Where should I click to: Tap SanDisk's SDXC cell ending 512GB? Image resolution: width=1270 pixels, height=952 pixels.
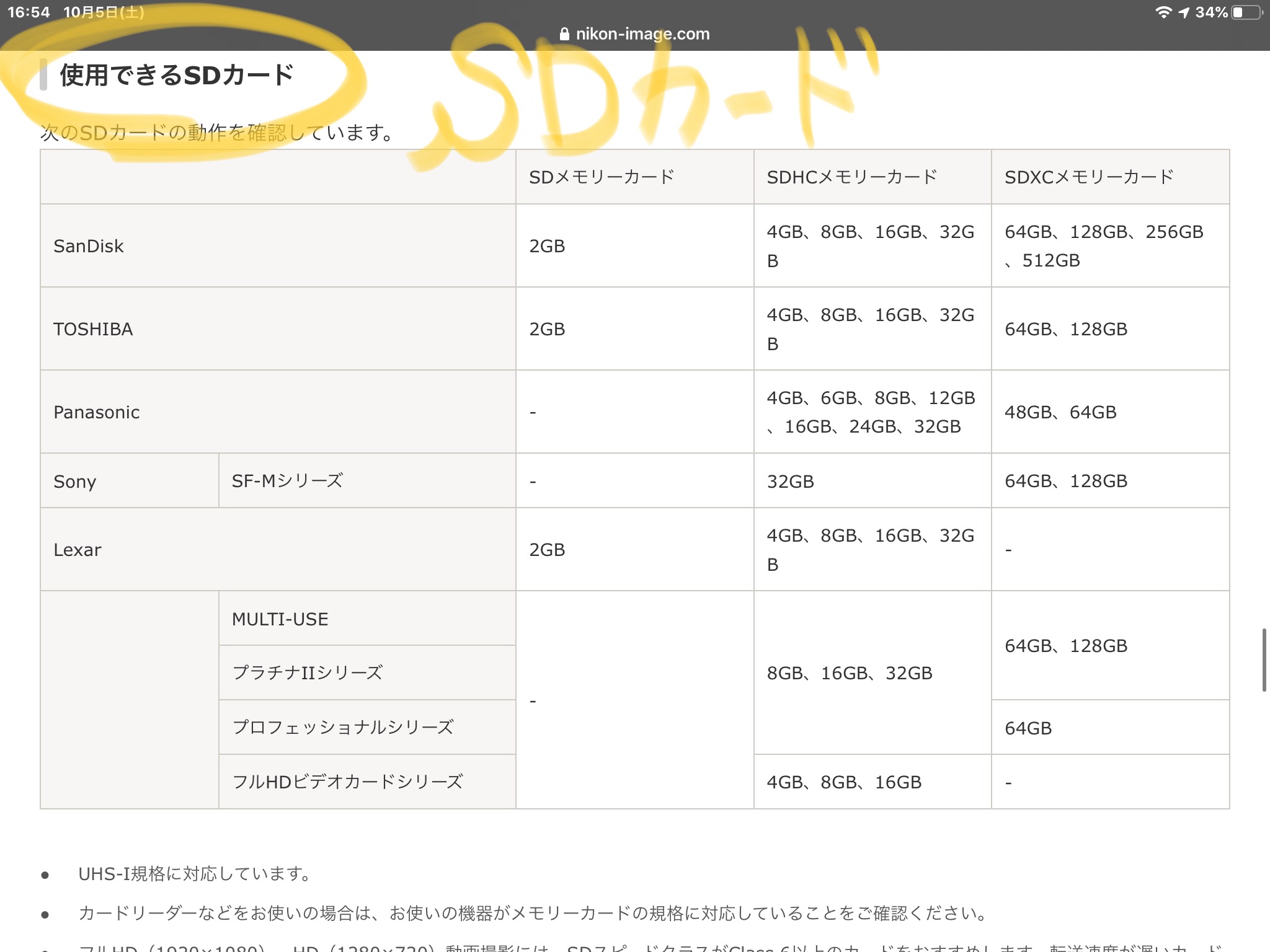(1111, 245)
